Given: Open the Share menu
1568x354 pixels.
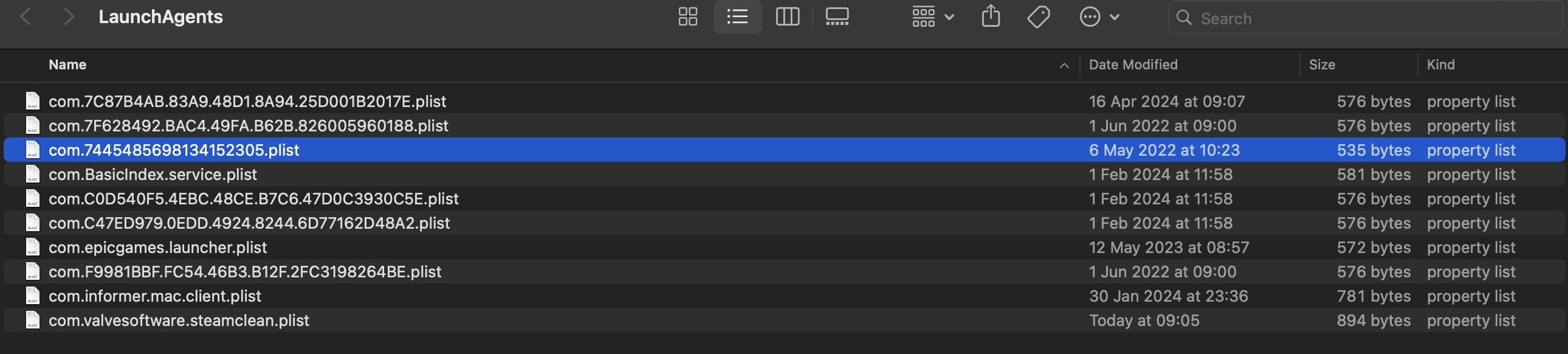Looking at the screenshot, I should 991,17.
